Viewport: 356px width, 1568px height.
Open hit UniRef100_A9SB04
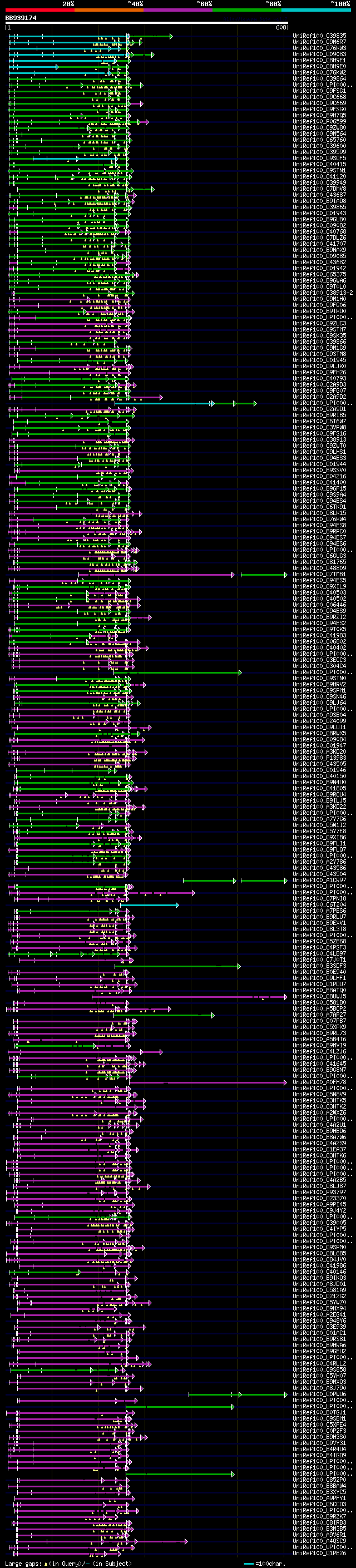pos(319,715)
